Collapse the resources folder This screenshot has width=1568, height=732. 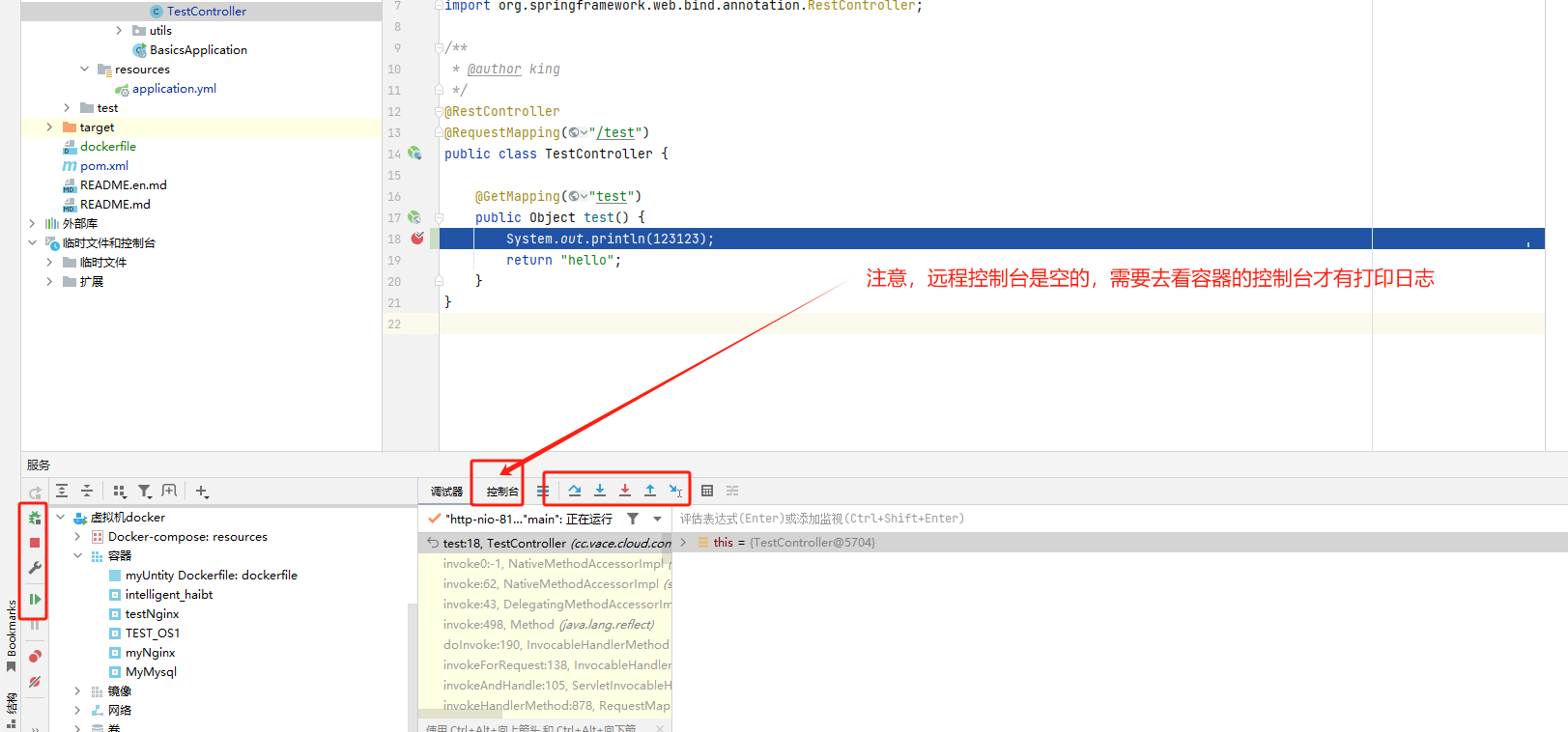(84, 69)
